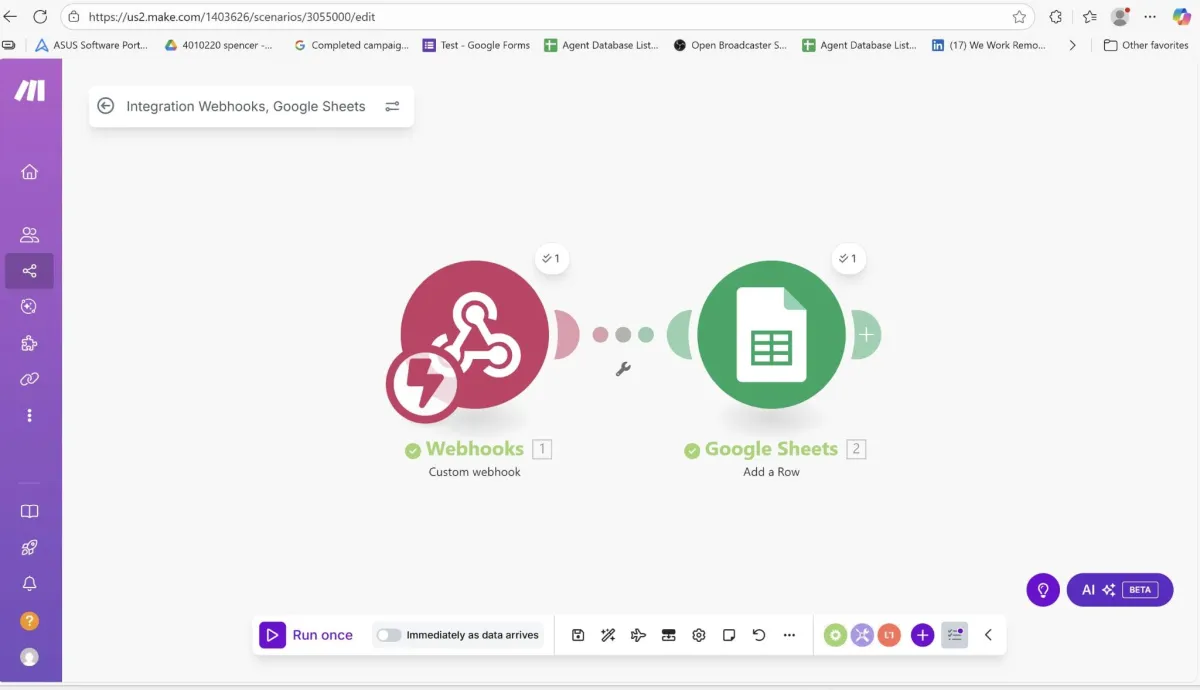Click the wrench icon on the connection route
The height and width of the screenshot is (690, 1200).
pyautogui.click(x=623, y=369)
